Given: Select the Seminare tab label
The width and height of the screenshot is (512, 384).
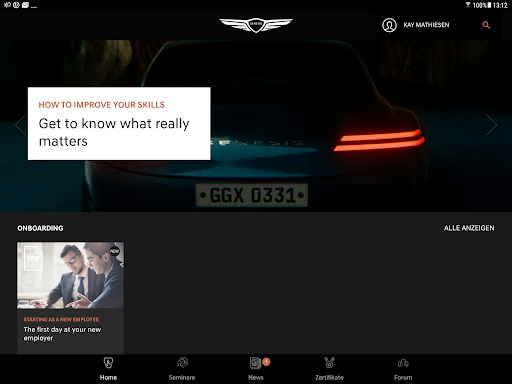Looking at the screenshot, I should [182, 378].
